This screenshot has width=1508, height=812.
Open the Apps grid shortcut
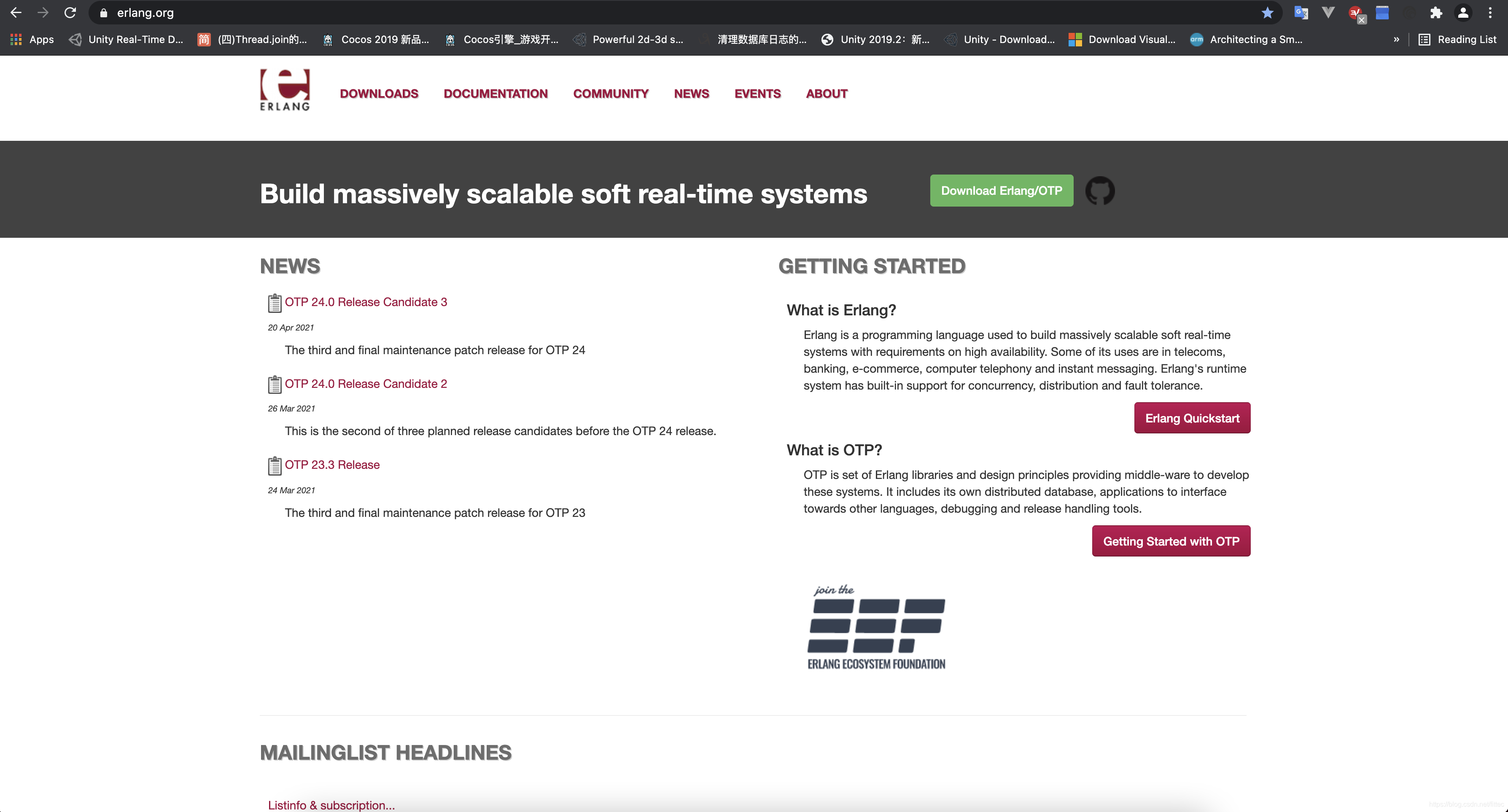[x=32, y=39]
